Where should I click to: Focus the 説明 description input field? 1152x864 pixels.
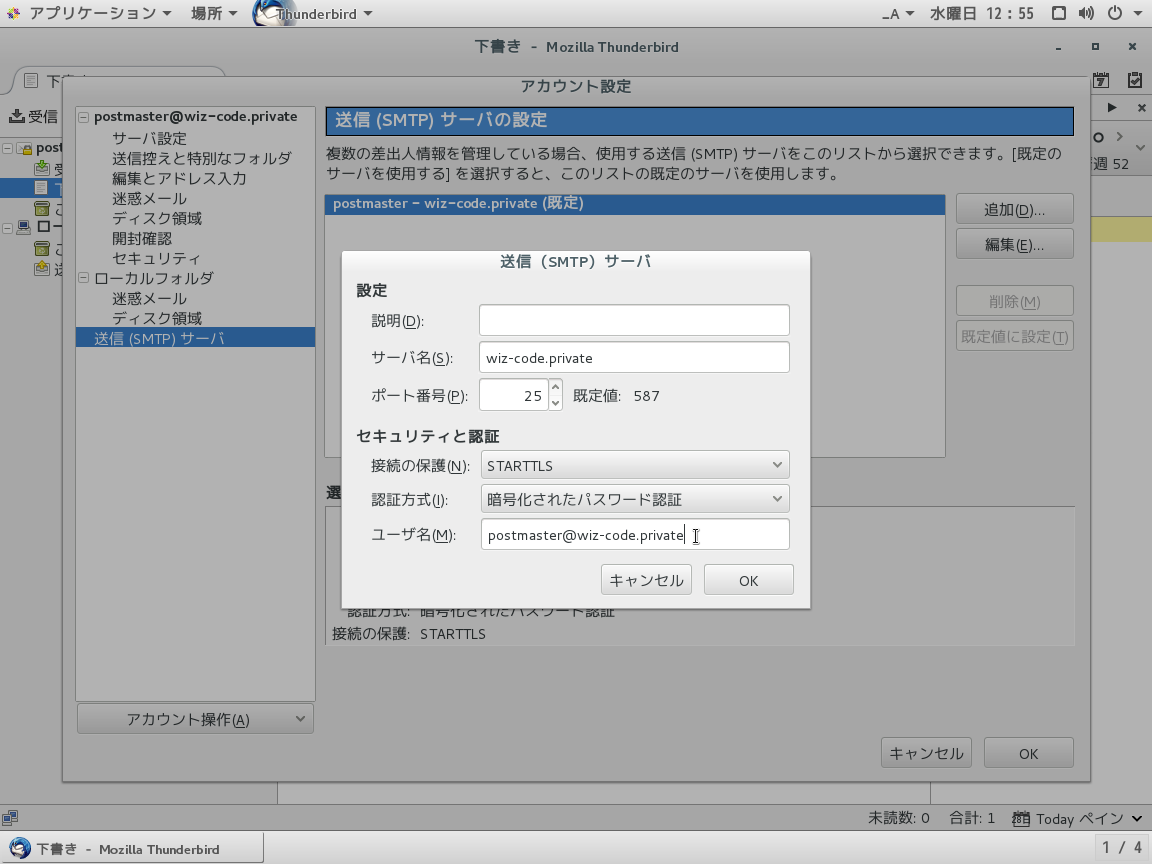point(634,320)
